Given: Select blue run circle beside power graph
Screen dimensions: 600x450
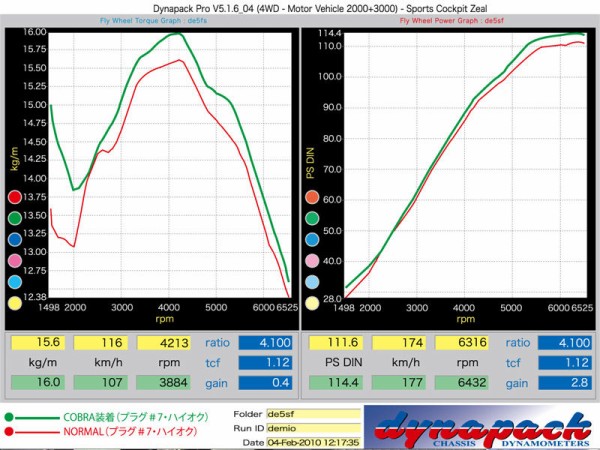Looking at the screenshot, I should (312, 238).
